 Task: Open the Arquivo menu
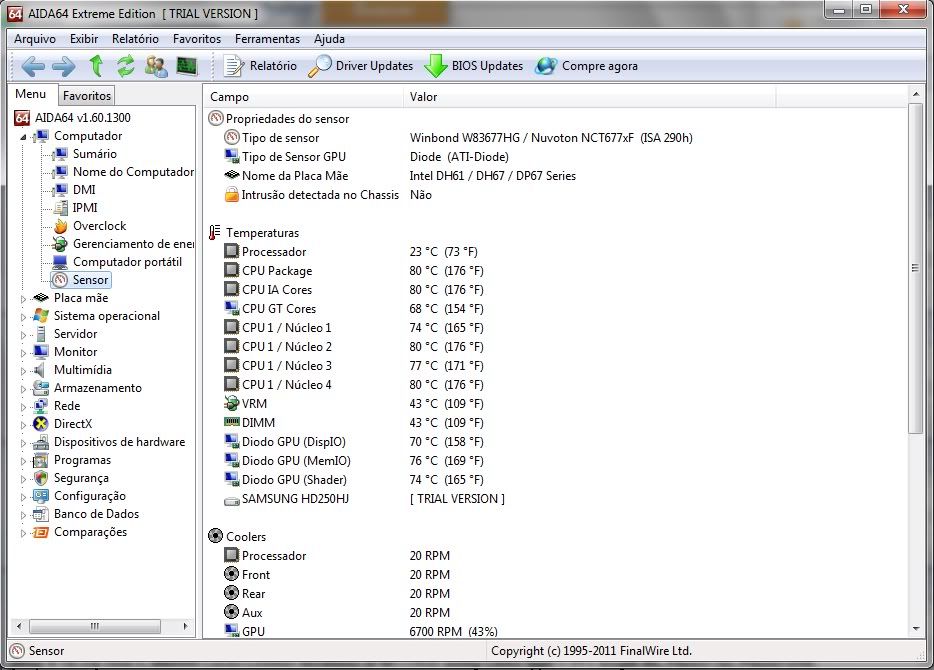tap(35, 39)
